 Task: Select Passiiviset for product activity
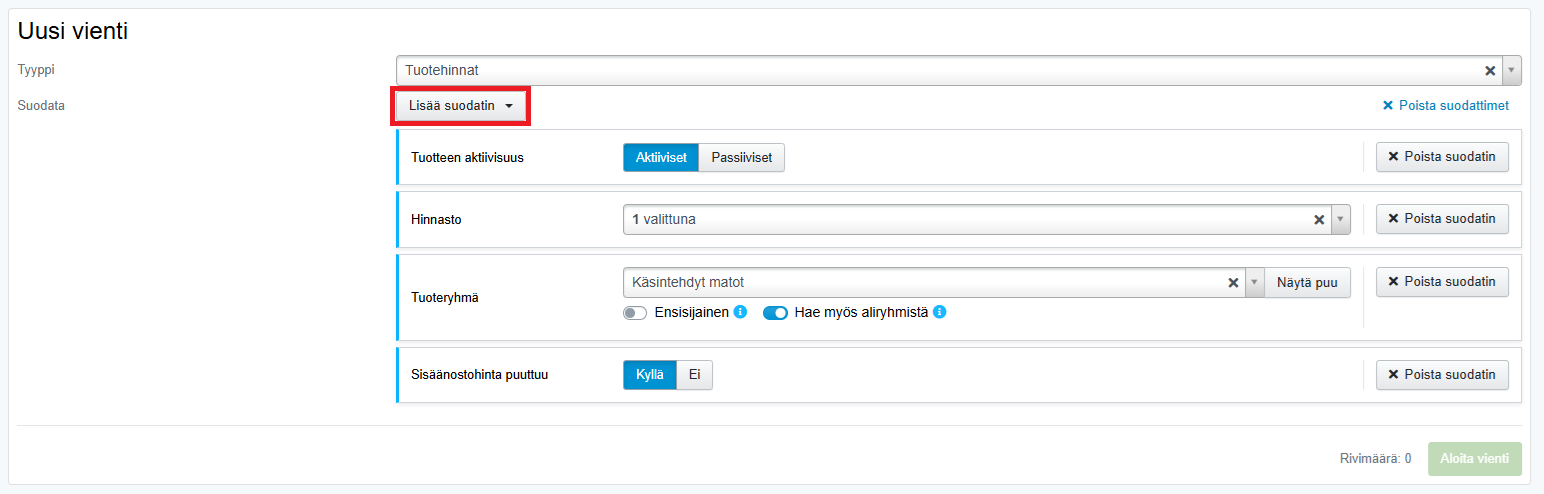point(741,158)
